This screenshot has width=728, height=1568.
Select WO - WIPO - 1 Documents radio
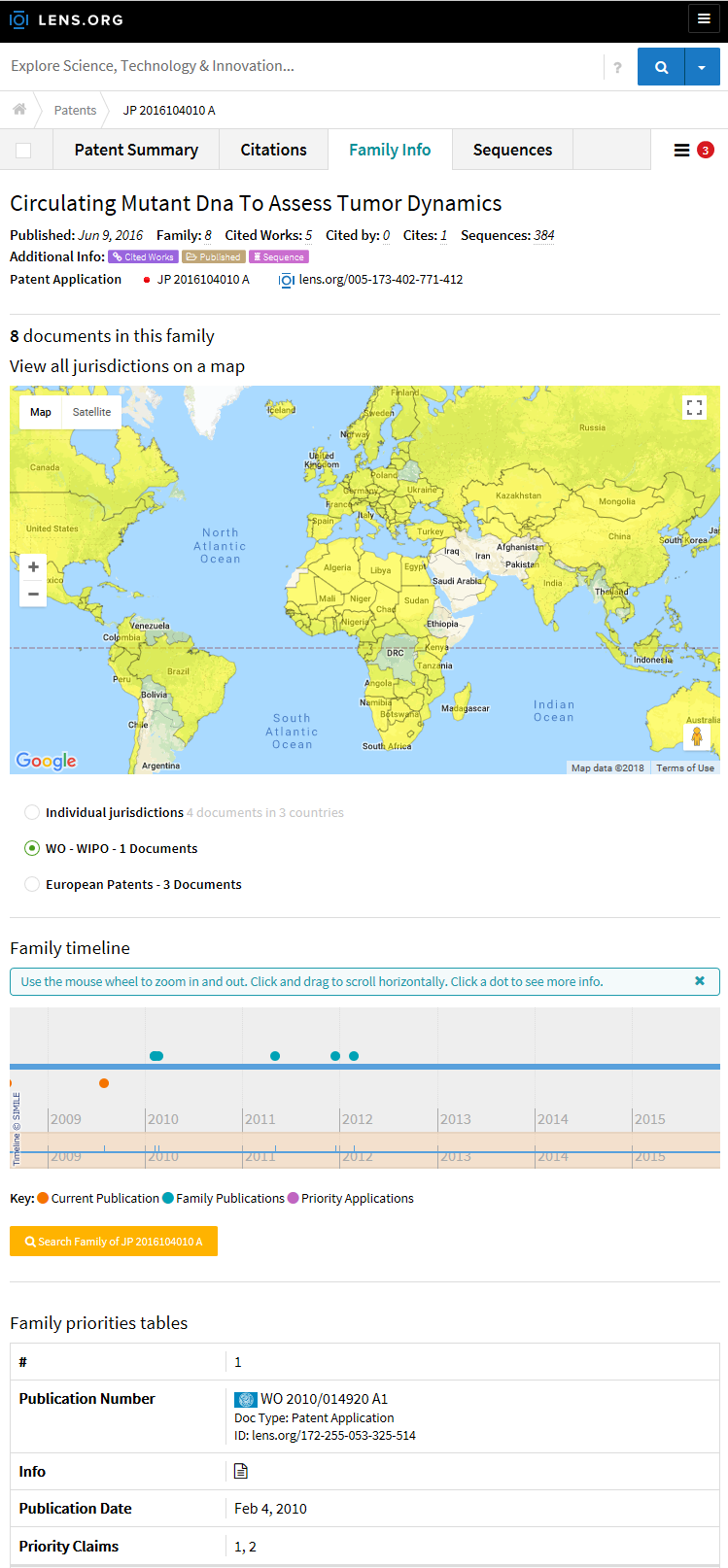coord(32,848)
